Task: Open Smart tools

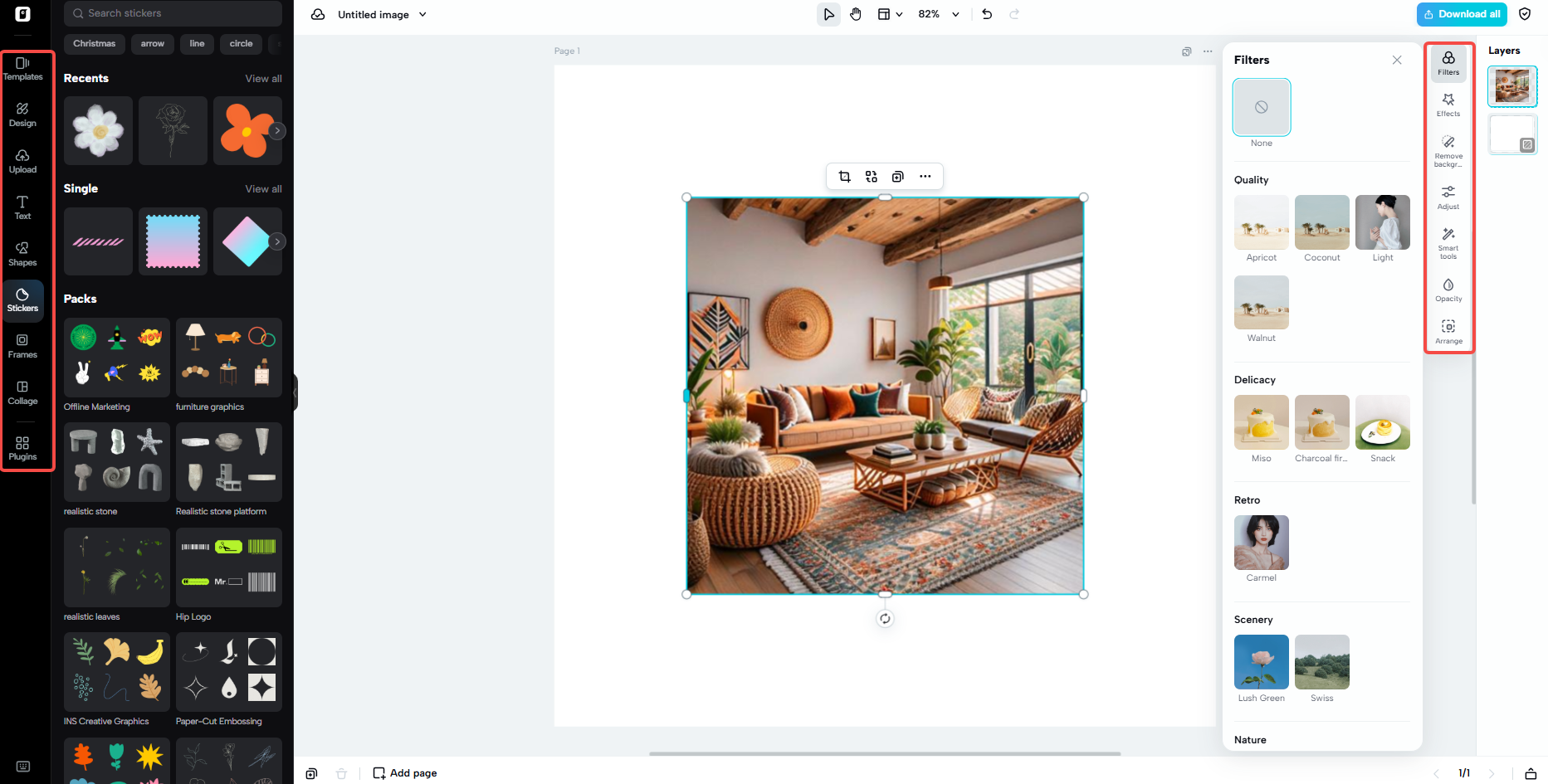Action: [1448, 244]
